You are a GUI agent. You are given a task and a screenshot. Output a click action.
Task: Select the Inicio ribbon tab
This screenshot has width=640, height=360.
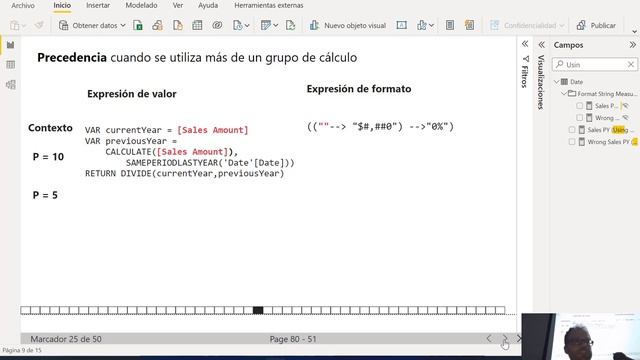coord(62,5)
